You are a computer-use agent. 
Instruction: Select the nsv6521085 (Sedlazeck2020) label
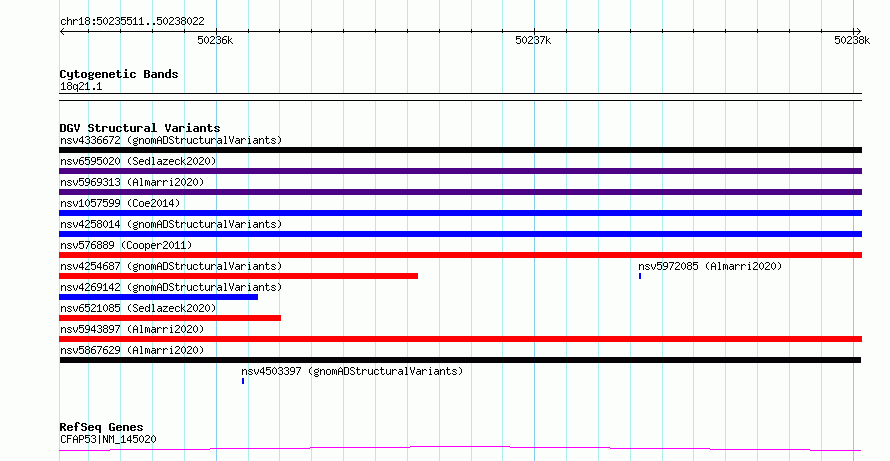[x=138, y=308]
